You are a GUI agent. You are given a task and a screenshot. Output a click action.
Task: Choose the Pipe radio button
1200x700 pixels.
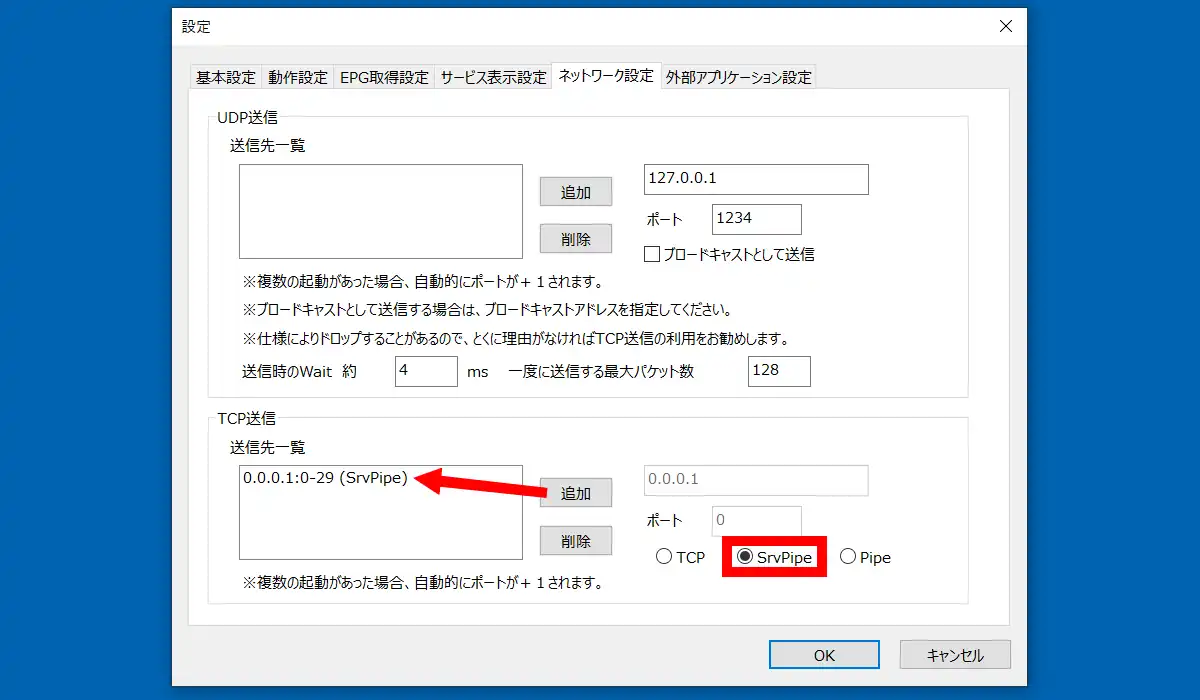(866, 557)
